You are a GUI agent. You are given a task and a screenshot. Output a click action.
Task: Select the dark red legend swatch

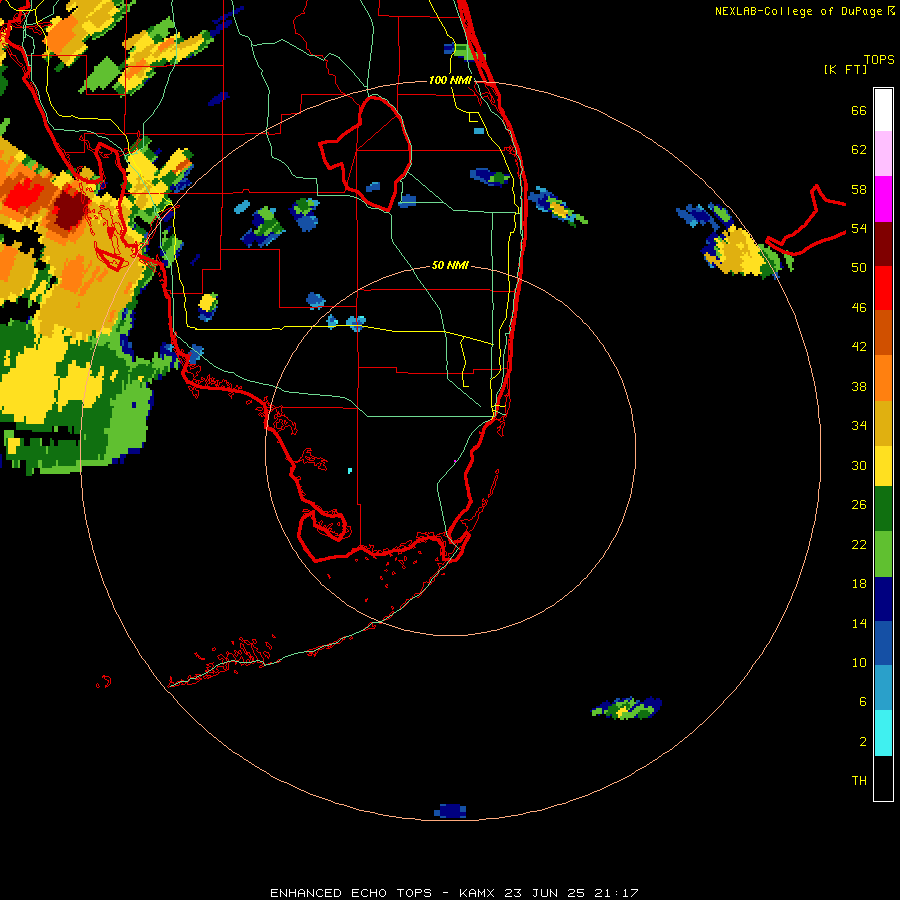(x=883, y=243)
